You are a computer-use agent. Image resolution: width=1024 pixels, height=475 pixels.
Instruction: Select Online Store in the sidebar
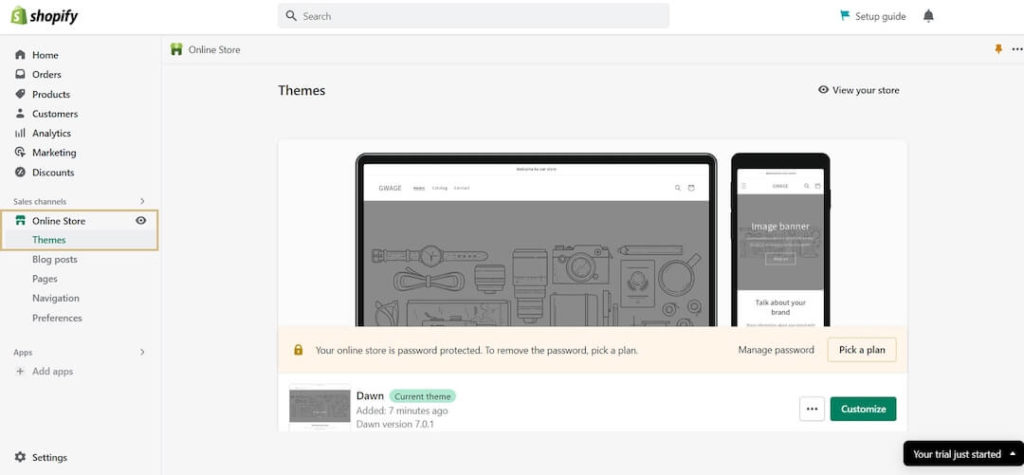[59, 221]
